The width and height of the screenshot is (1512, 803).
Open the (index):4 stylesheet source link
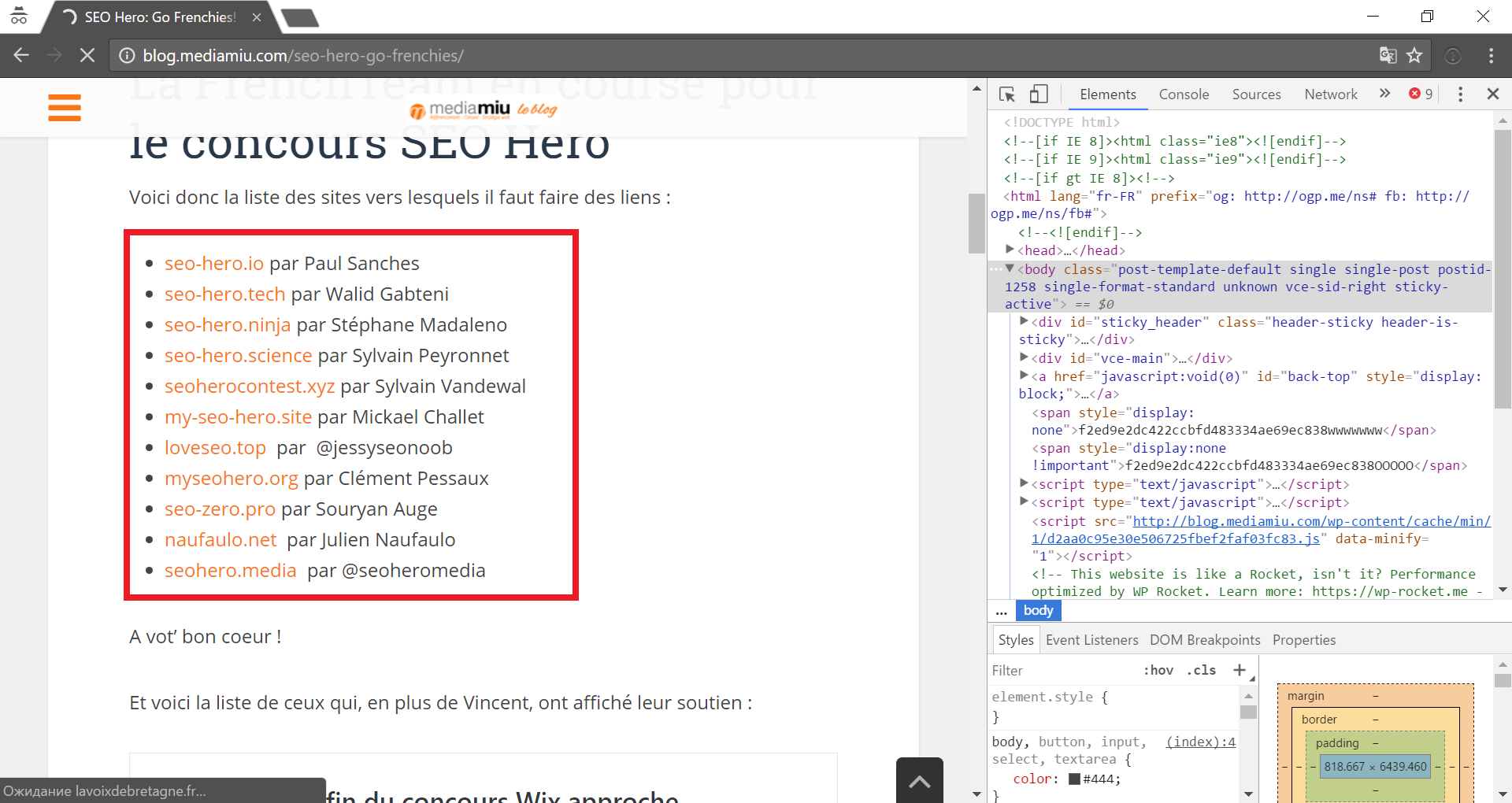click(1201, 742)
